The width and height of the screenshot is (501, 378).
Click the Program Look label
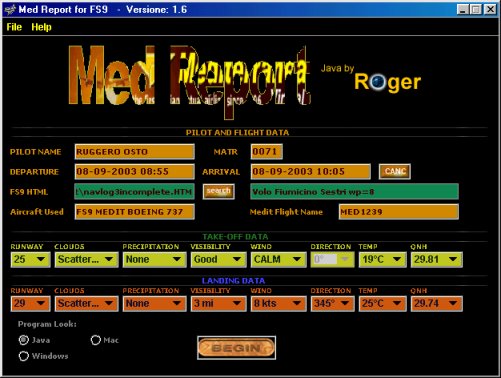[x=47, y=324]
